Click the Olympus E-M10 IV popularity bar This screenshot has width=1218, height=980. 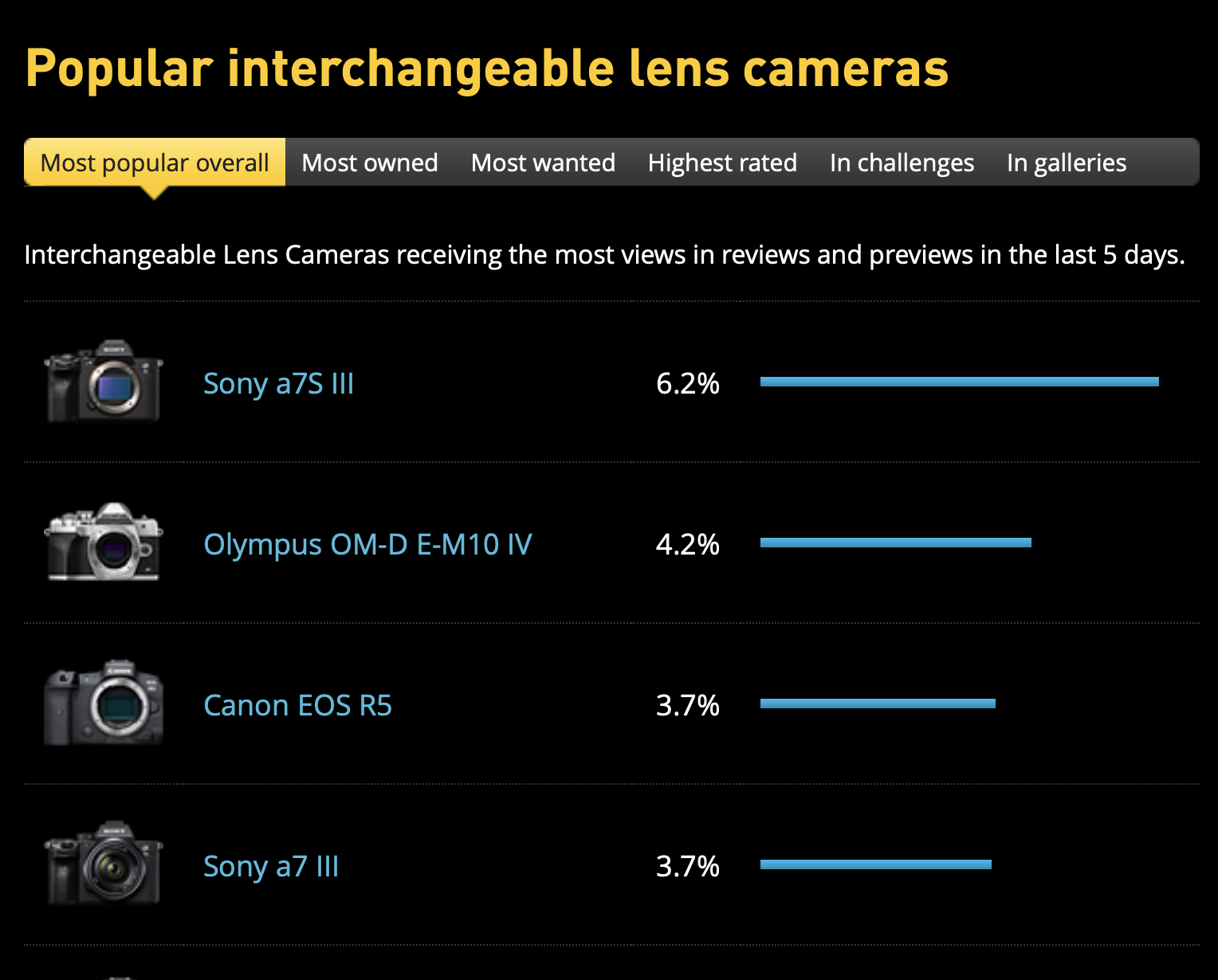click(x=895, y=543)
